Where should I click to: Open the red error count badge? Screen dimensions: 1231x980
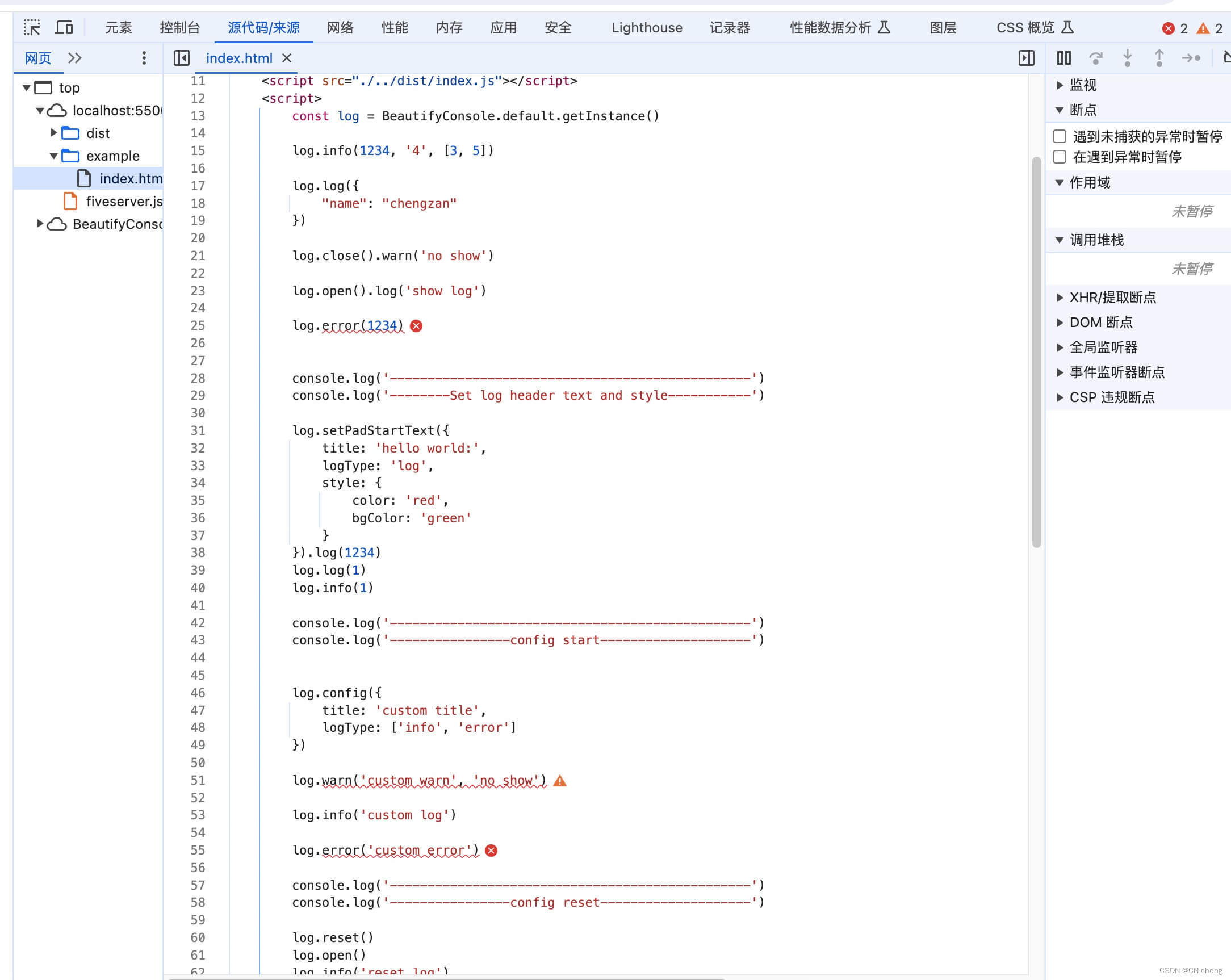coord(1174,28)
